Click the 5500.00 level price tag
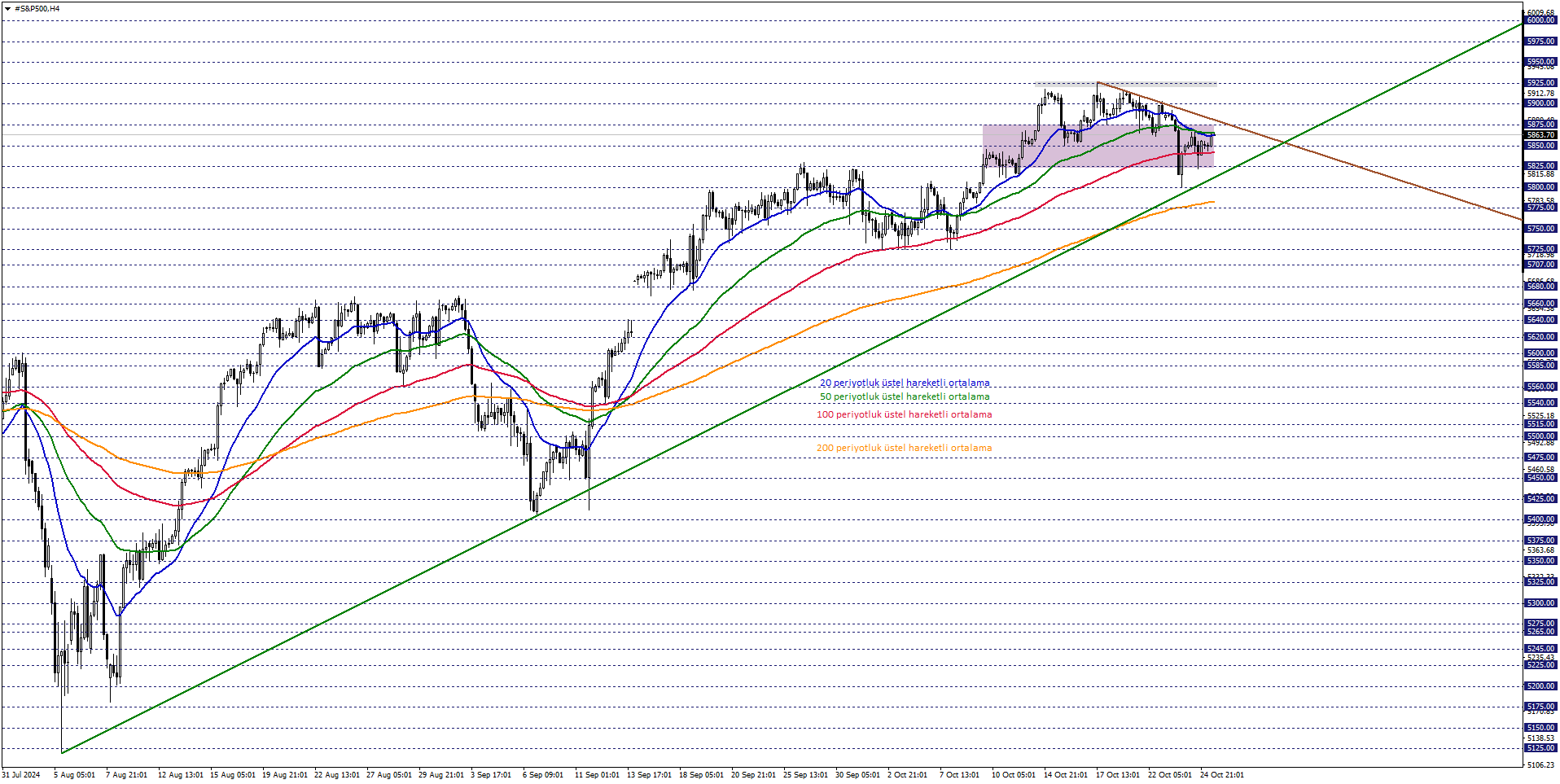Screen dimensions: 1560x784 (x=1540, y=436)
